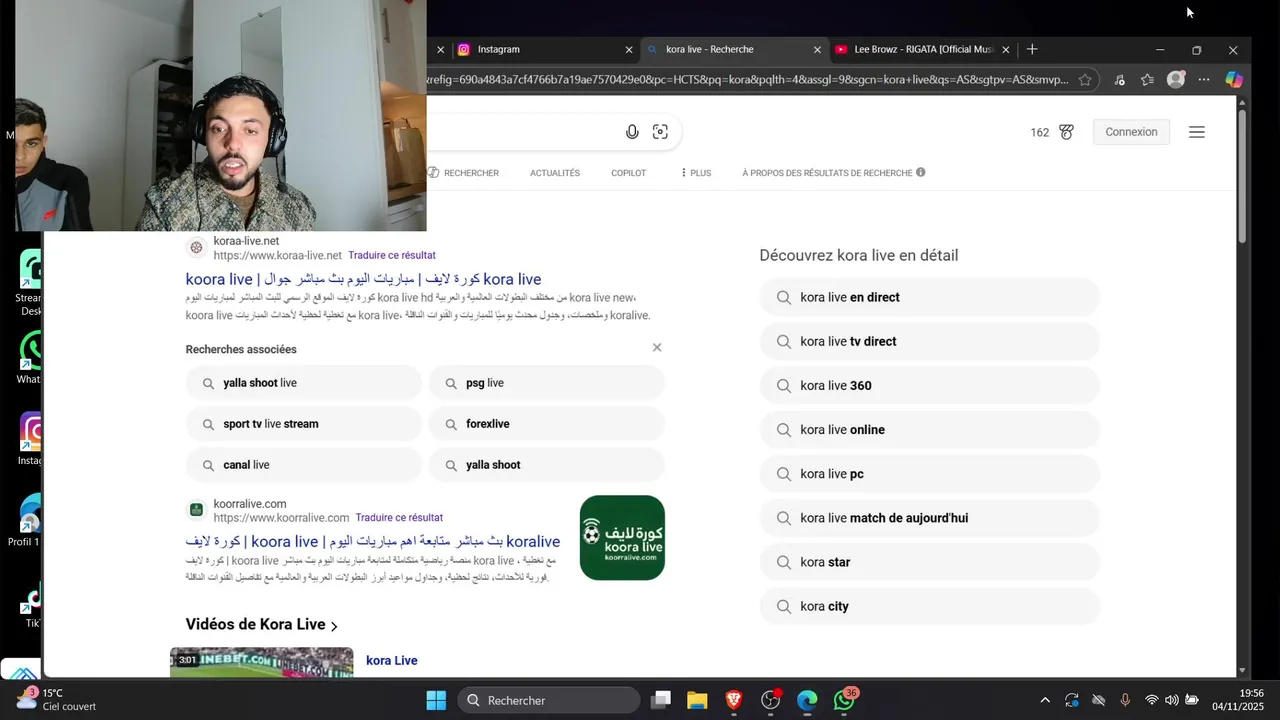The height and width of the screenshot is (720, 1280).
Task: Search related canal live
Action: pos(303,465)
